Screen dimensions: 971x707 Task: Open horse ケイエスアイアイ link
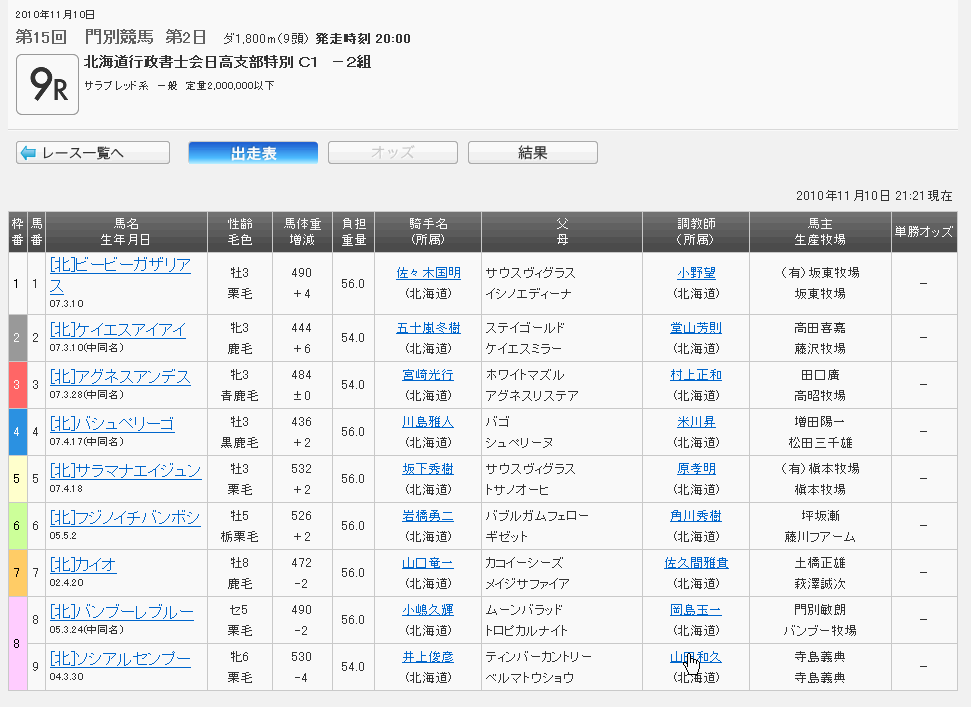tap(117, 329)
